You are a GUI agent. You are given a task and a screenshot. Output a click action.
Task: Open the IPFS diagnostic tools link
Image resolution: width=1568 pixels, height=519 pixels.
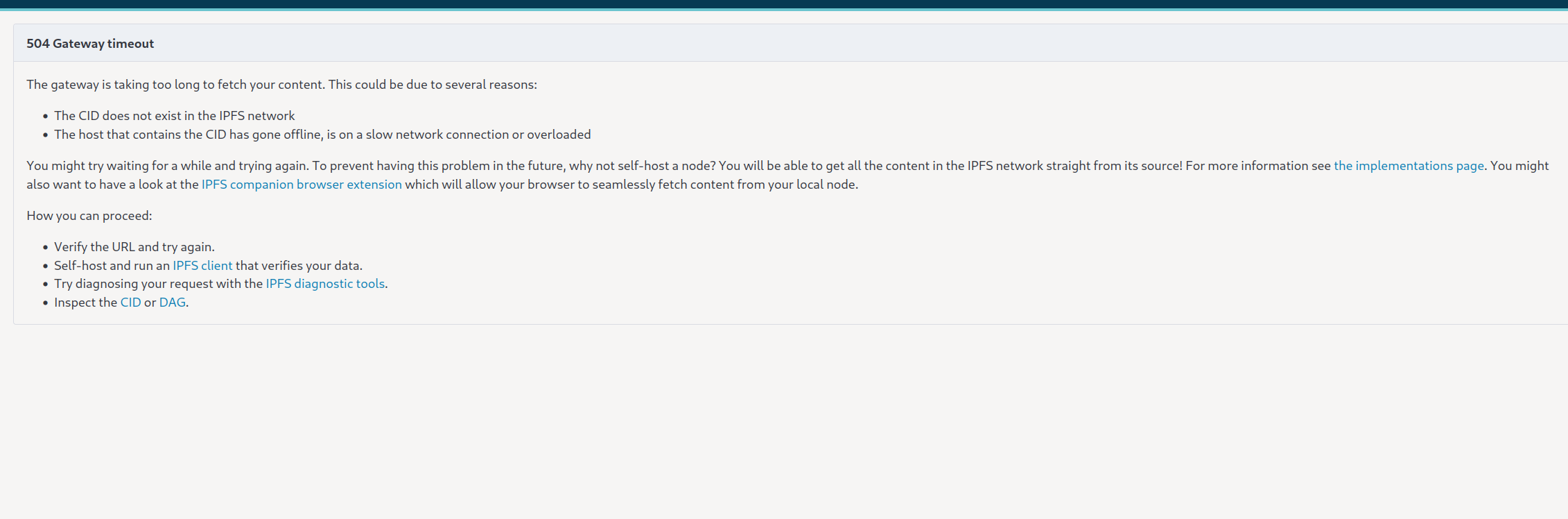coord(325,284)
